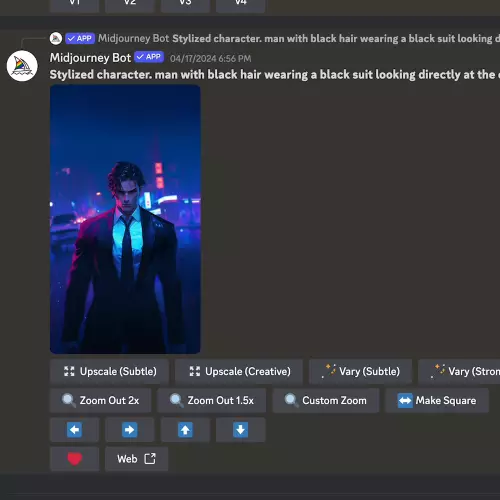The width and height of the screenshot is (500, 500).
Task: Select Vary (Subtle) option
Action: (x=360, y=371)
